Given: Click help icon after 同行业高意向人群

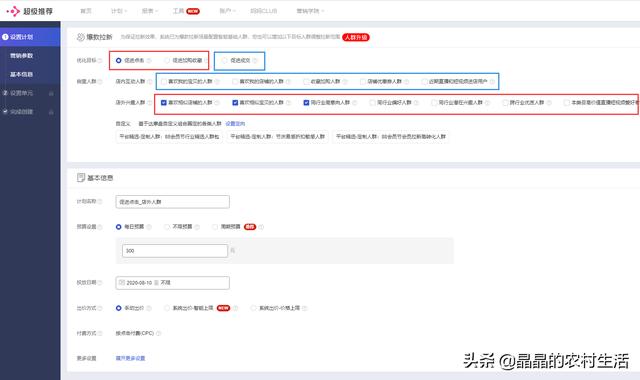Looking at the screenshot, I should point(355,103).
